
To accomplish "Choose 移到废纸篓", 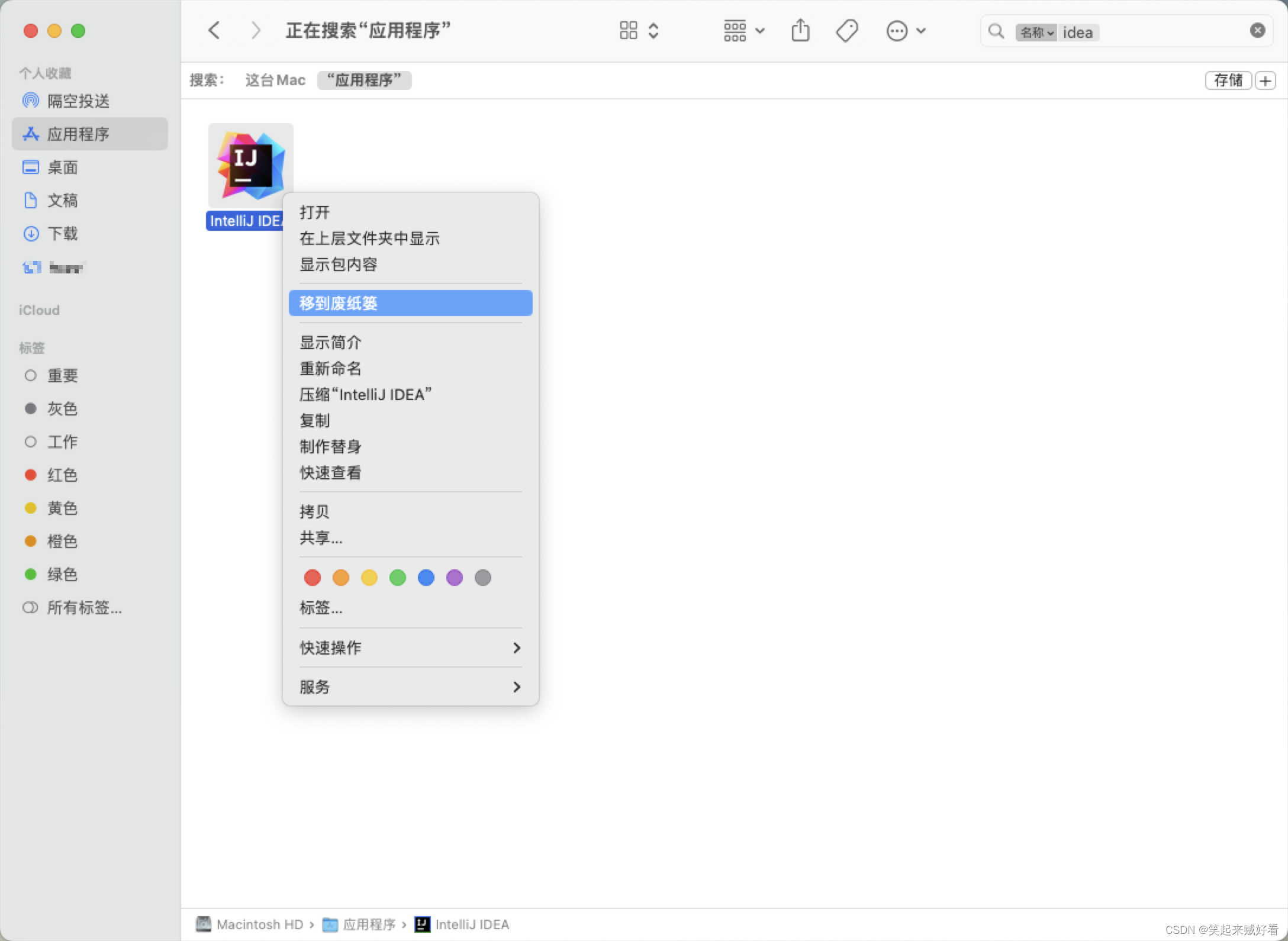I will [x=411, y=303].
